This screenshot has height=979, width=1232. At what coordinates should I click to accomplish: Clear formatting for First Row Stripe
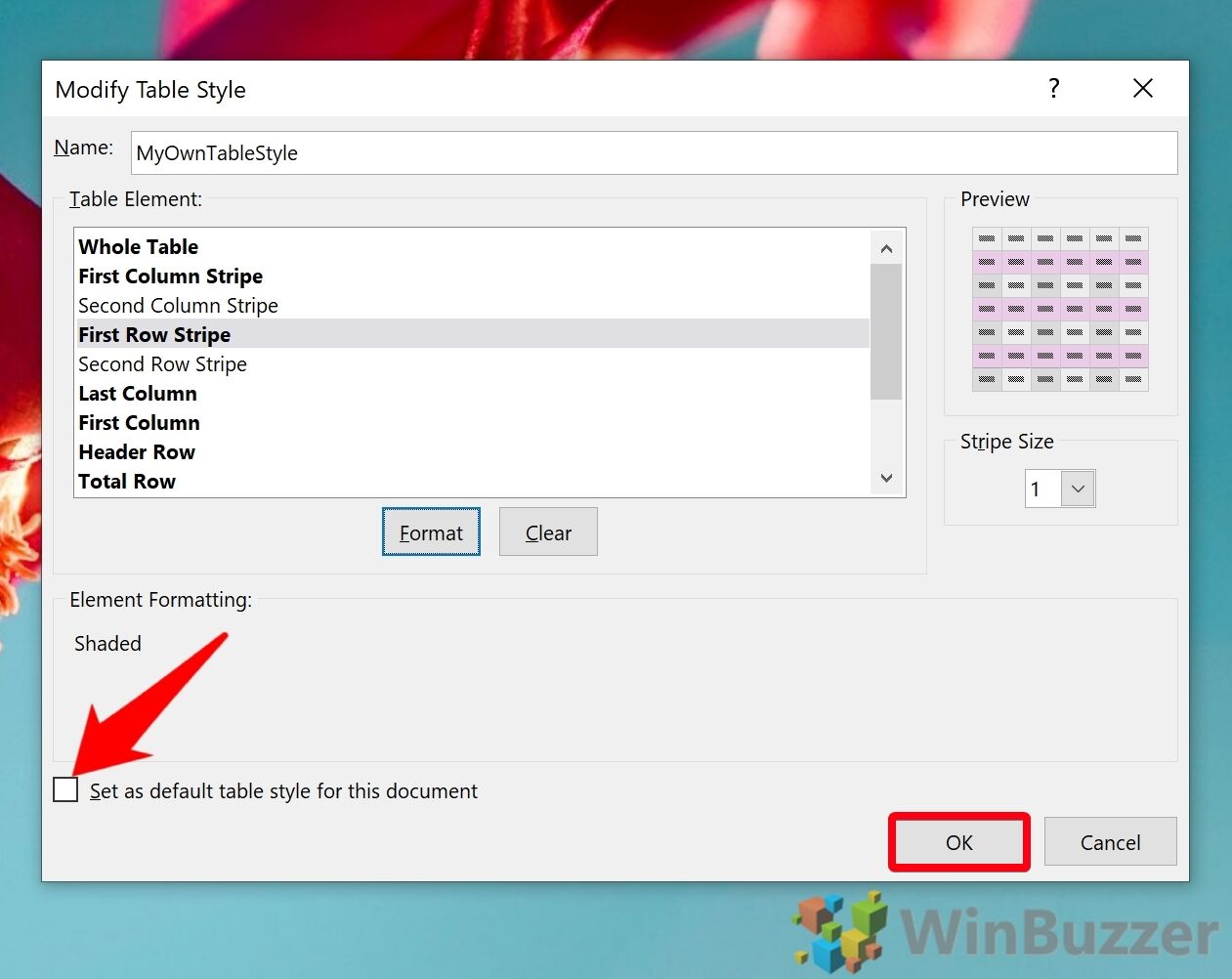(547, 532)
